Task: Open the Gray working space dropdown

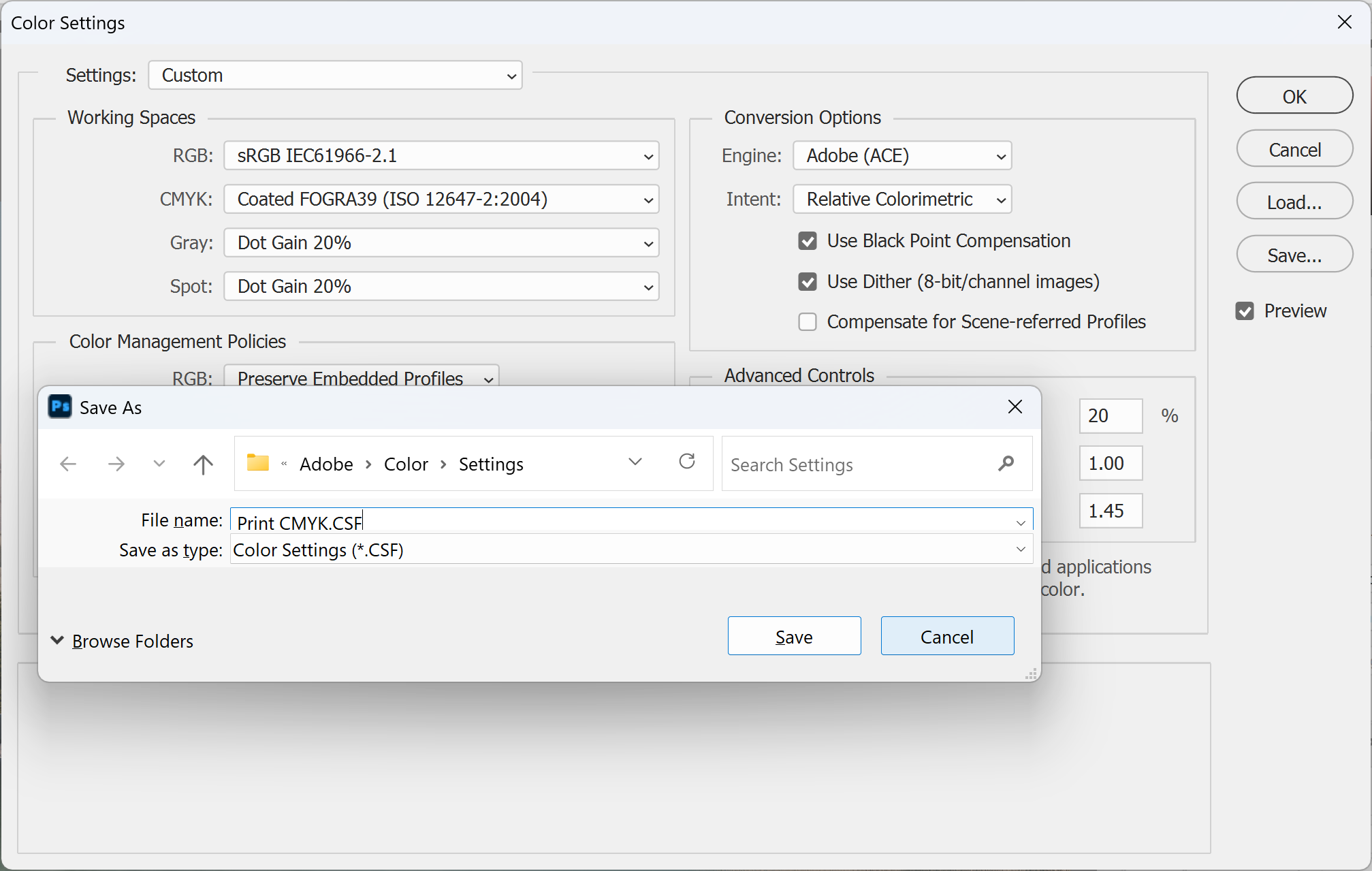Action: click(x=441, y=243)
